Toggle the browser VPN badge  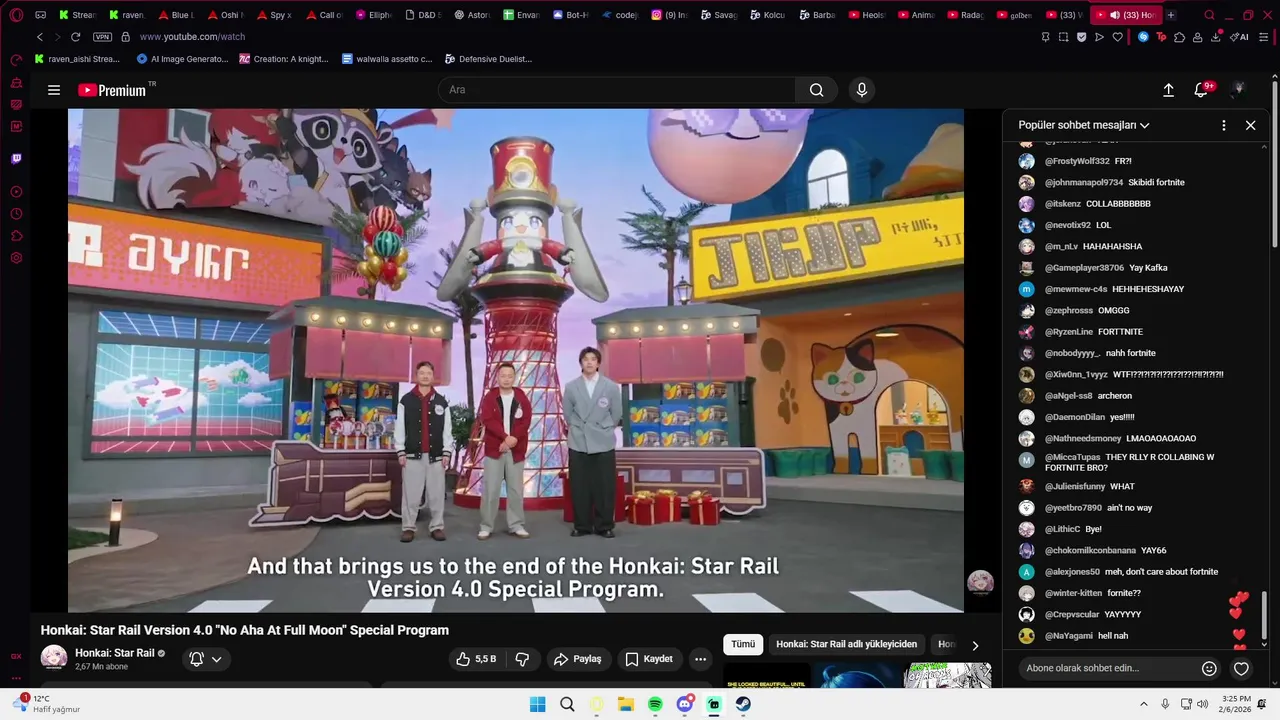coord(102,37)
